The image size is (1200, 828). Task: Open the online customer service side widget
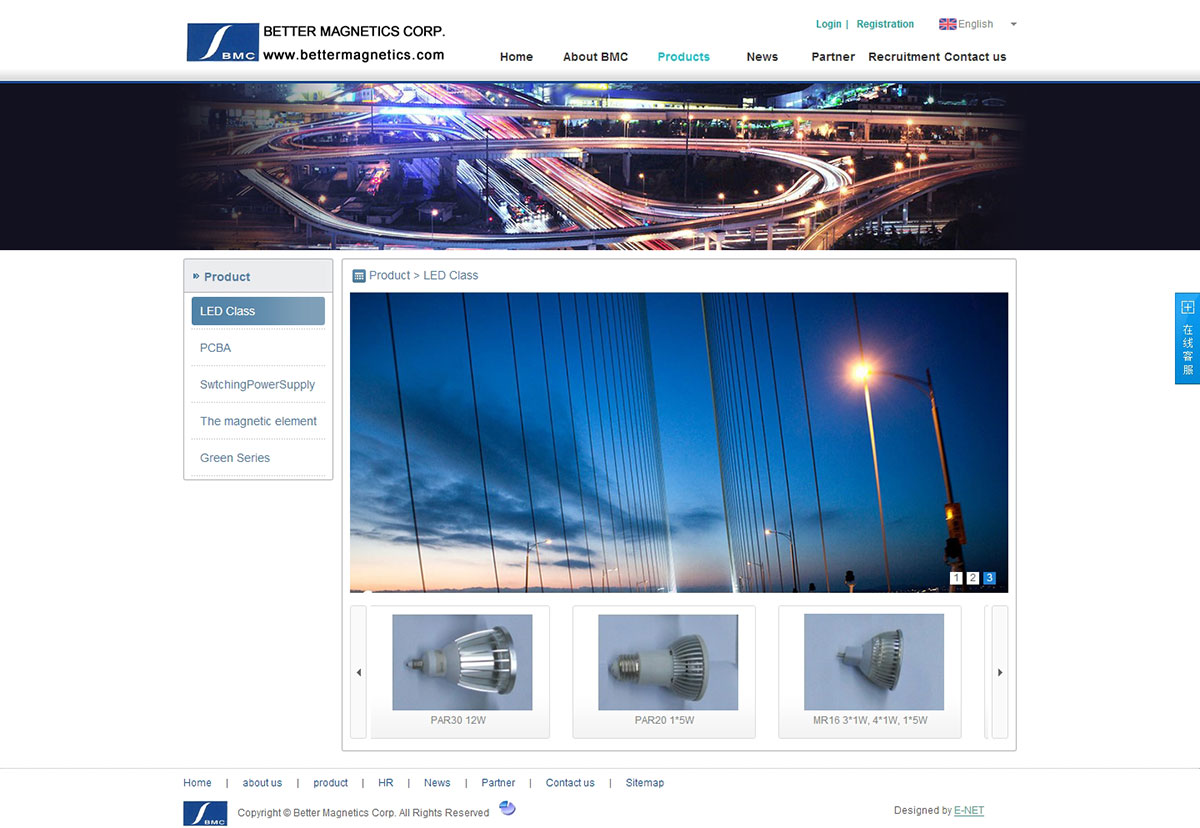pyautogui.click(x=1187, y=339)
